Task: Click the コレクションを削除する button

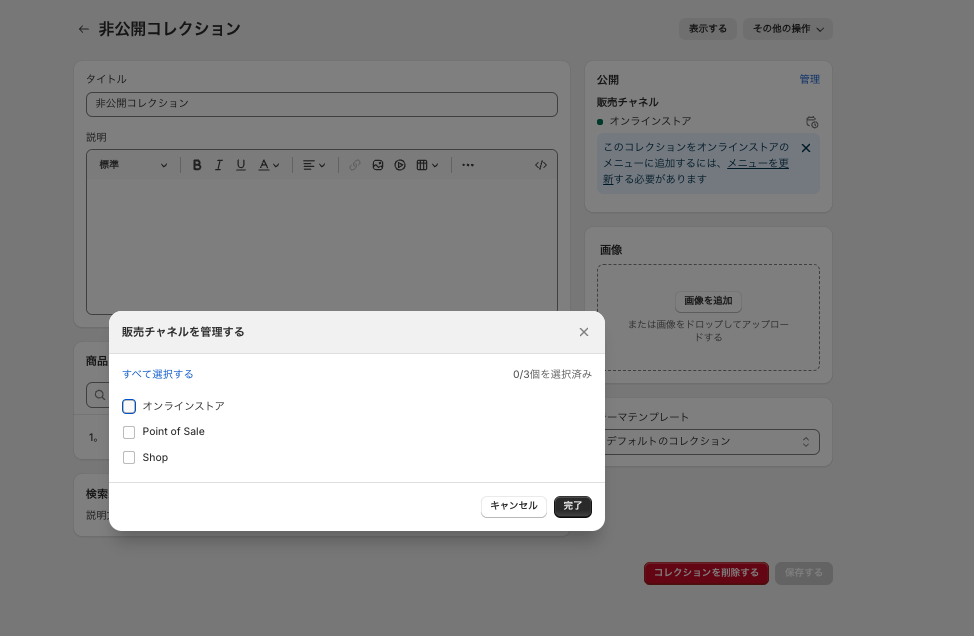Action: tap(706, 573)
